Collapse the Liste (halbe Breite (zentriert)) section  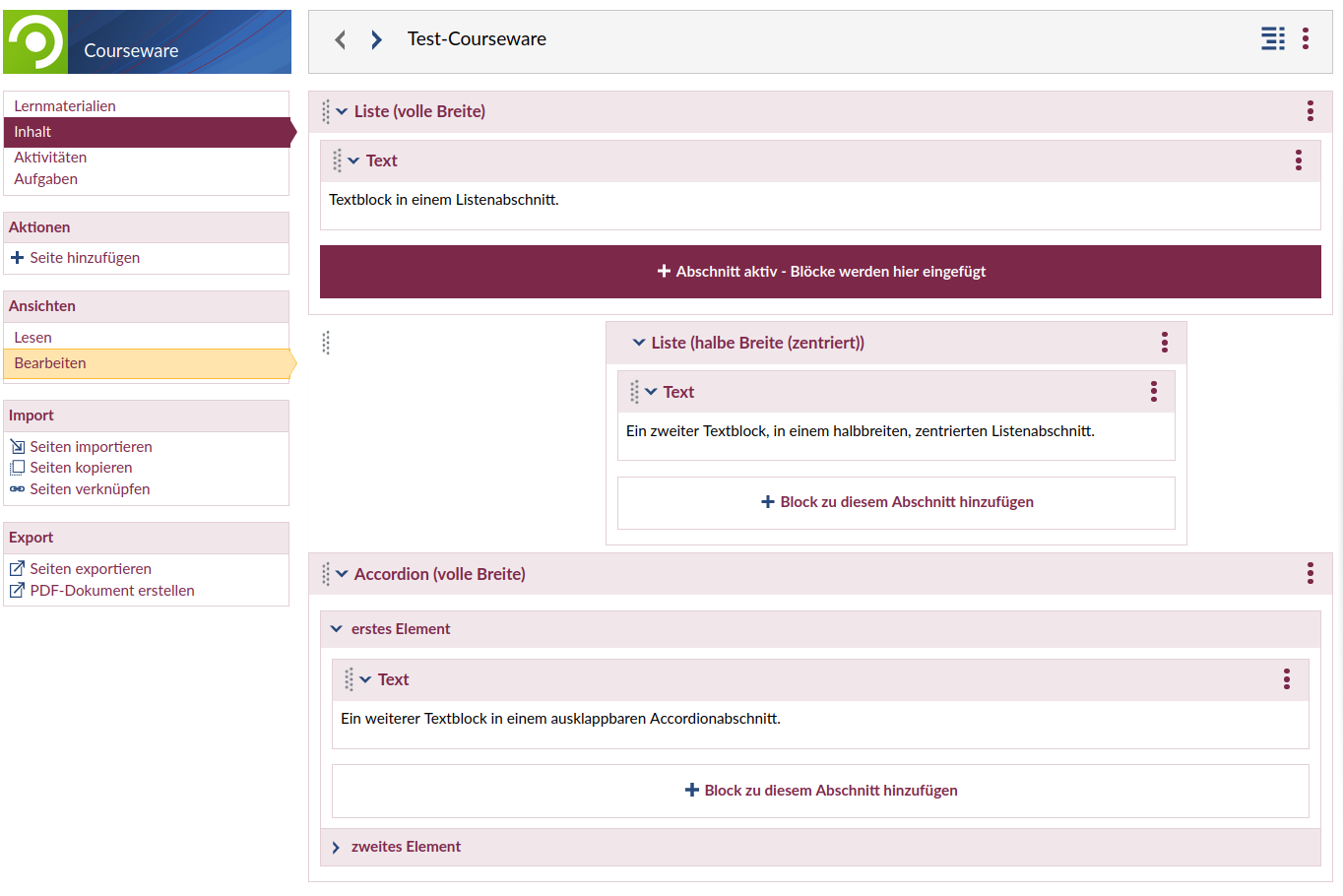639,343
